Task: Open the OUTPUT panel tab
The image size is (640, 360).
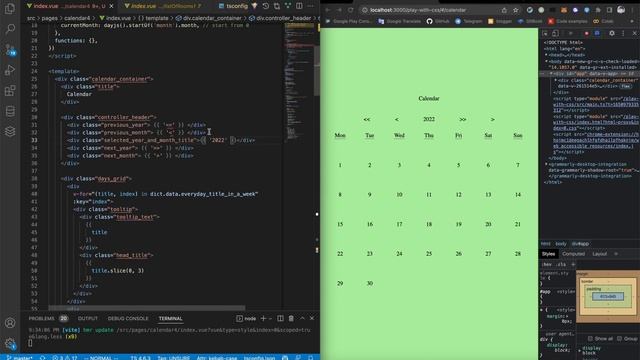Action: [88, 318]
